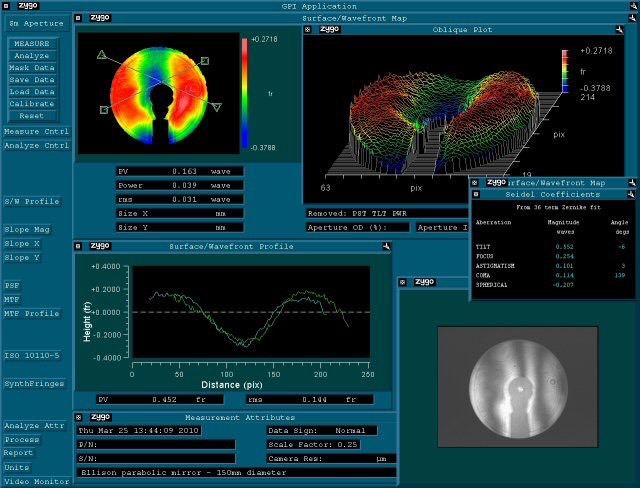Image resolution: width=640 pixels, height=488 pixels.
Task: Open the MTF Profile plot
Action: click(x=32, y=313)
